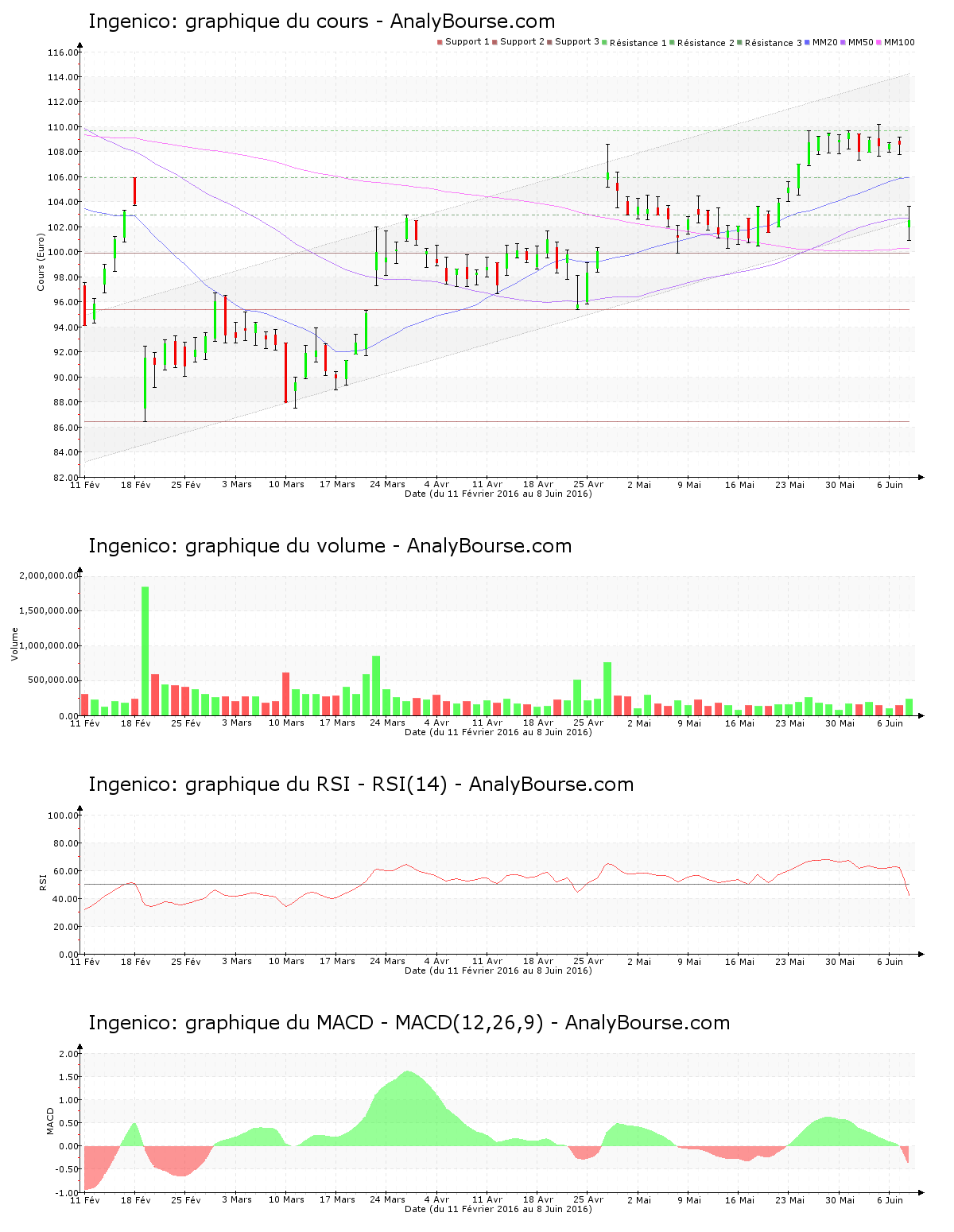Click the -0.50 value on MACD axis

tap(68, 1169)
